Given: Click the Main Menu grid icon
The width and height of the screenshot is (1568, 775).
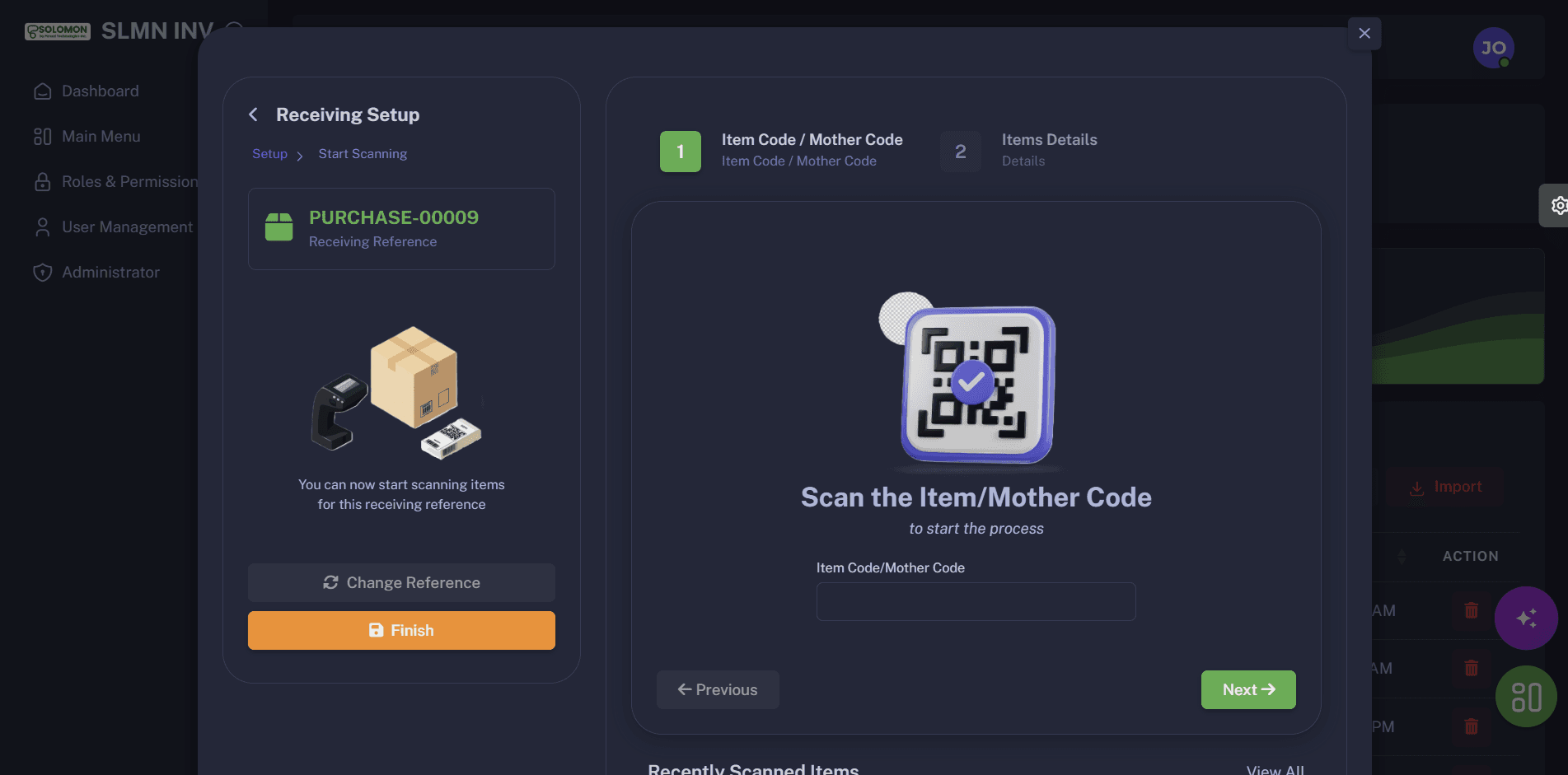Looking at the screenshot, I should [x=43, y=137].
